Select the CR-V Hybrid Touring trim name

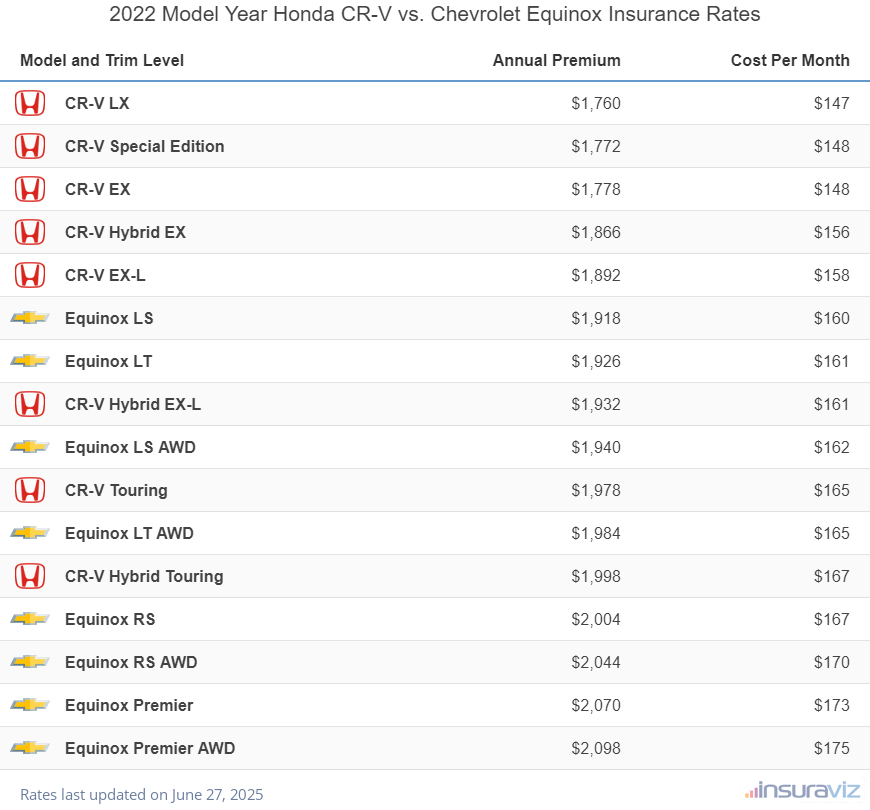(144, 576)
